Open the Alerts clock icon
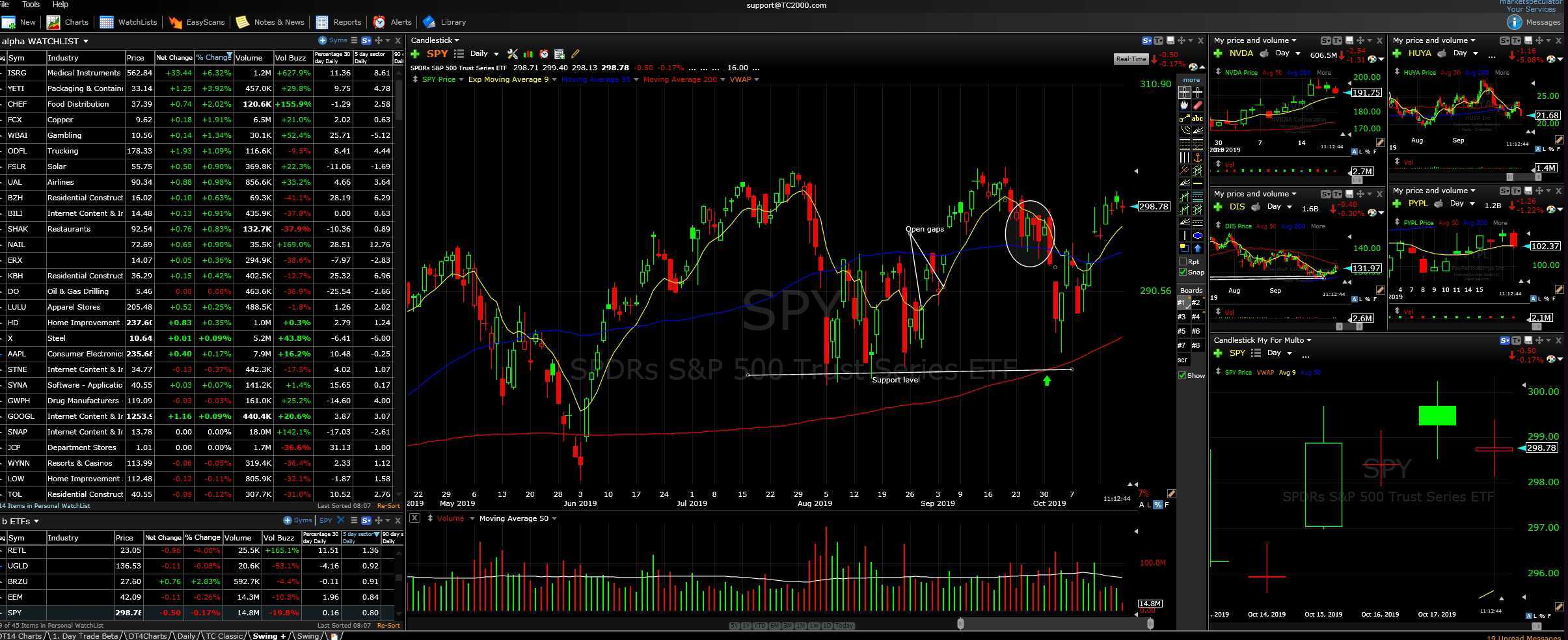The image size is (1568, 640). click(379, 22)
